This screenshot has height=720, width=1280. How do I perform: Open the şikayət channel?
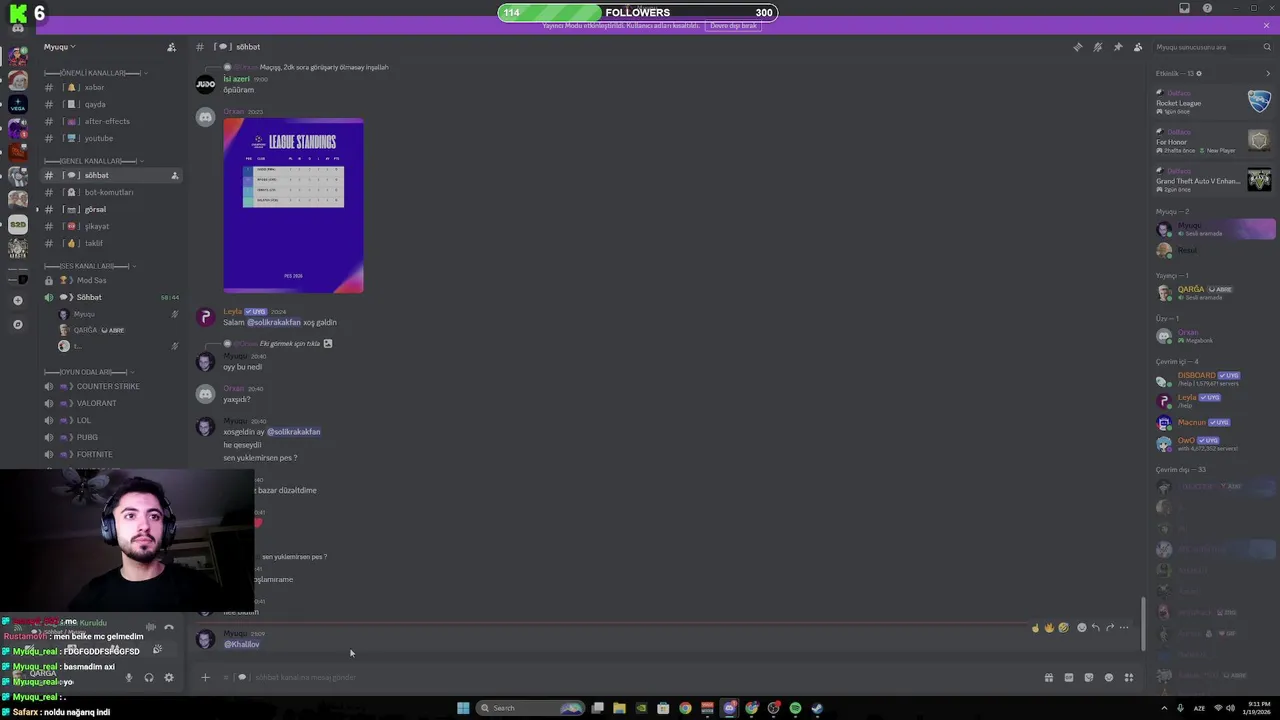(110, 226)
